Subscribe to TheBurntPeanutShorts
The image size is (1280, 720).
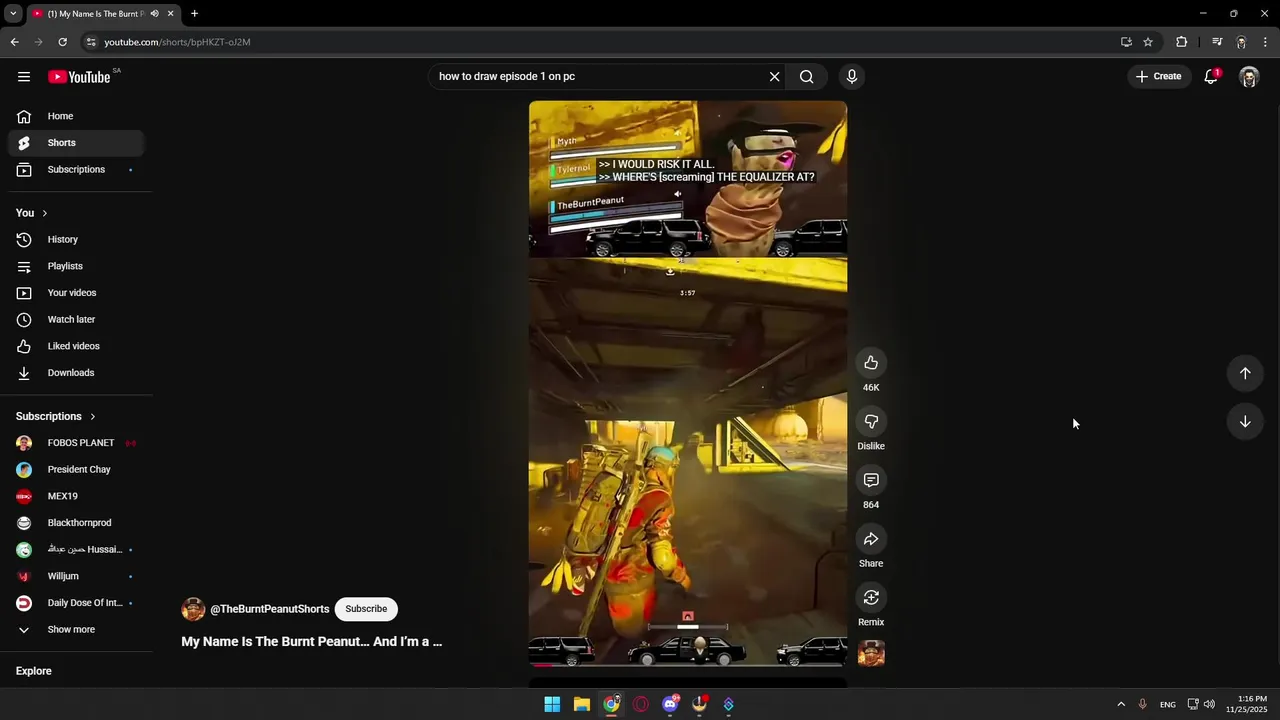366,609
